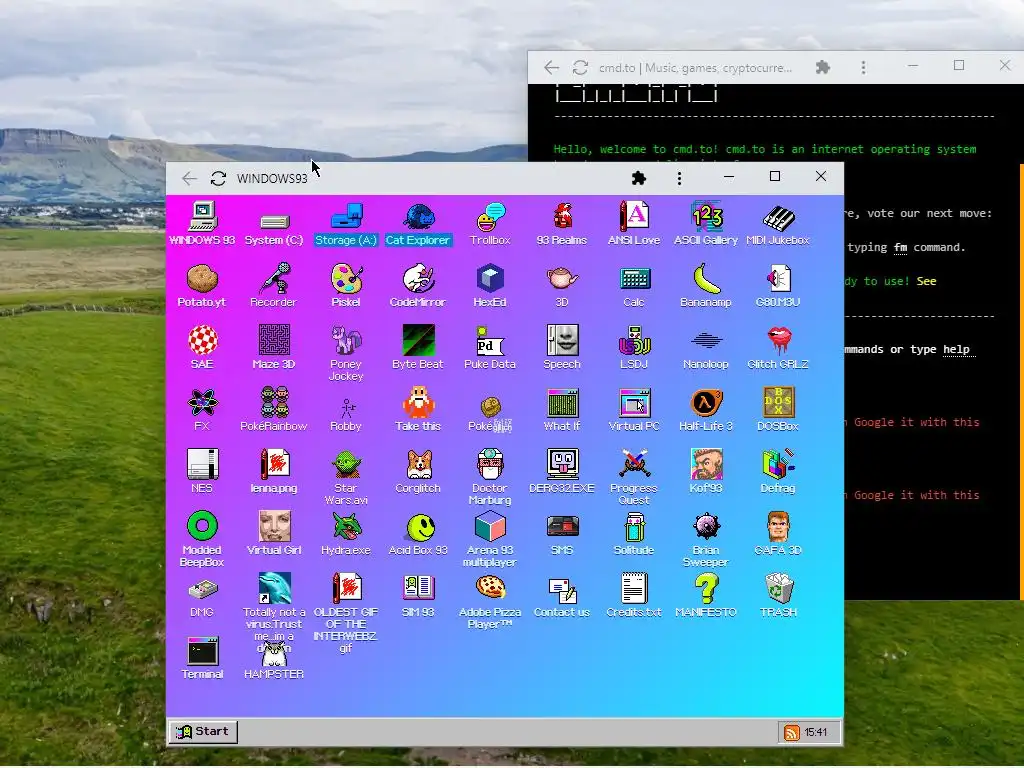The width and height of the screenshot is (1024, 768).
Task: Open the G80.M3U audio file
Action: [x=778, y=279]
